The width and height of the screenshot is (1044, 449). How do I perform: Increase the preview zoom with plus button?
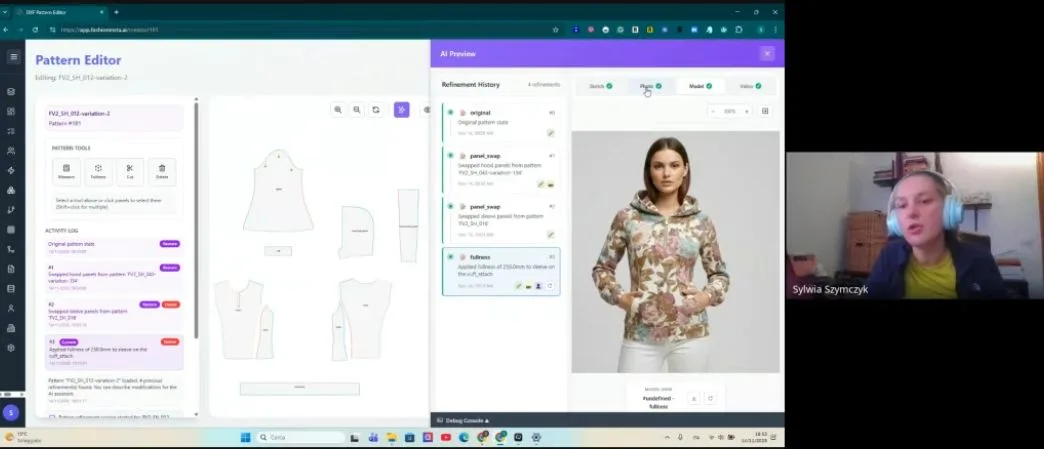(746, 111)
